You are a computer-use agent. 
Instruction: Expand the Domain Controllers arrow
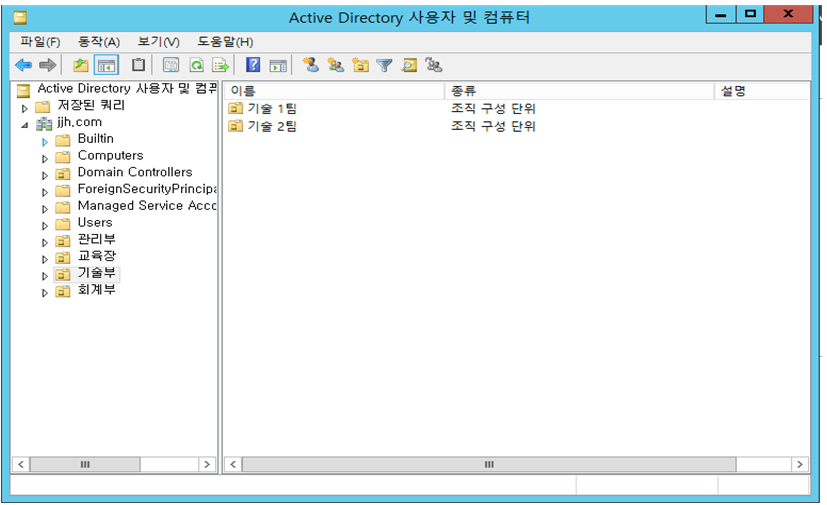coord(45,175)
